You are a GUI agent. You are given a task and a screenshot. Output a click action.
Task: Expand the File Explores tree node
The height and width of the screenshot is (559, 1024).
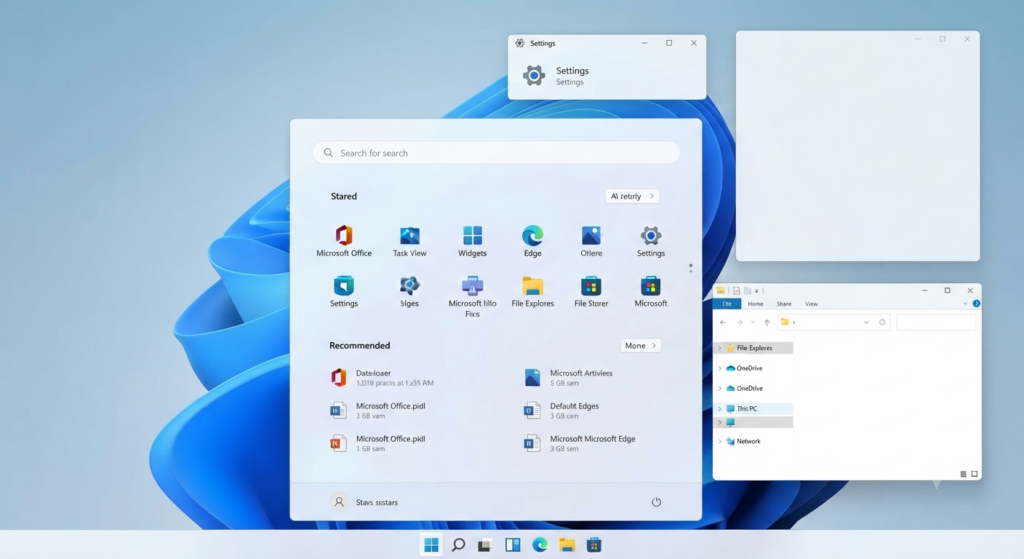[x=720, y=348]
